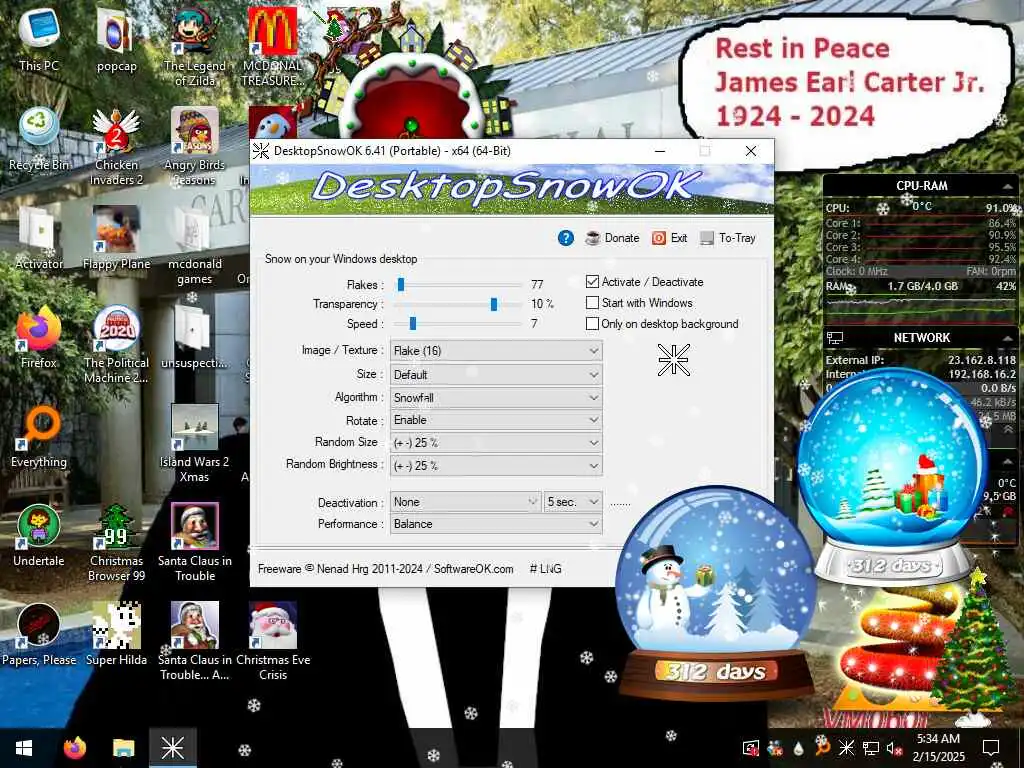The image size is (1024, 768).
Task: Open the blue help question mark icon
Action: pos(566,238)
